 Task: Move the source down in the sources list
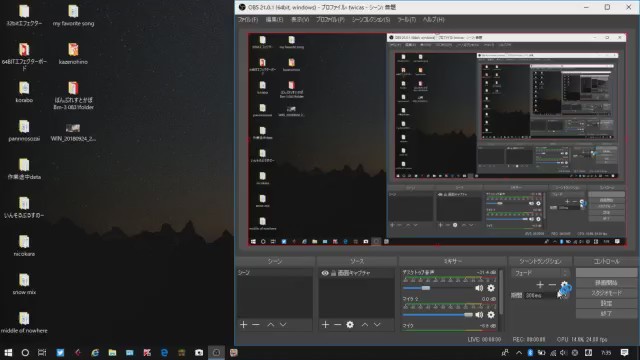(377, 324)
